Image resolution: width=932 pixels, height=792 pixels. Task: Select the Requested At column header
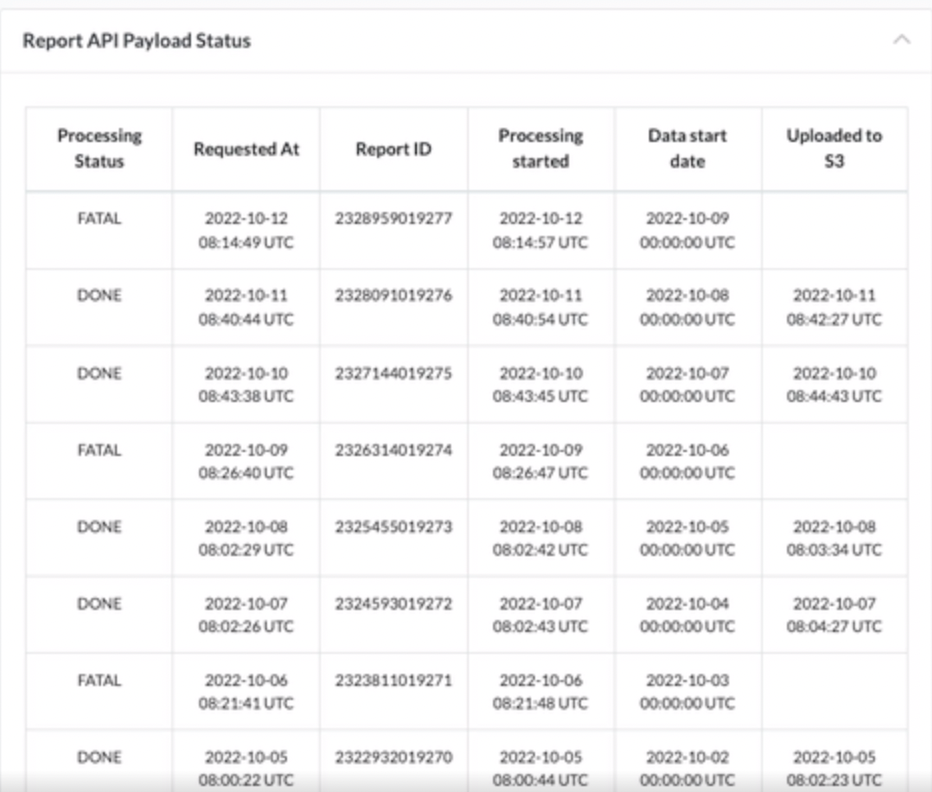click(246, 149)
